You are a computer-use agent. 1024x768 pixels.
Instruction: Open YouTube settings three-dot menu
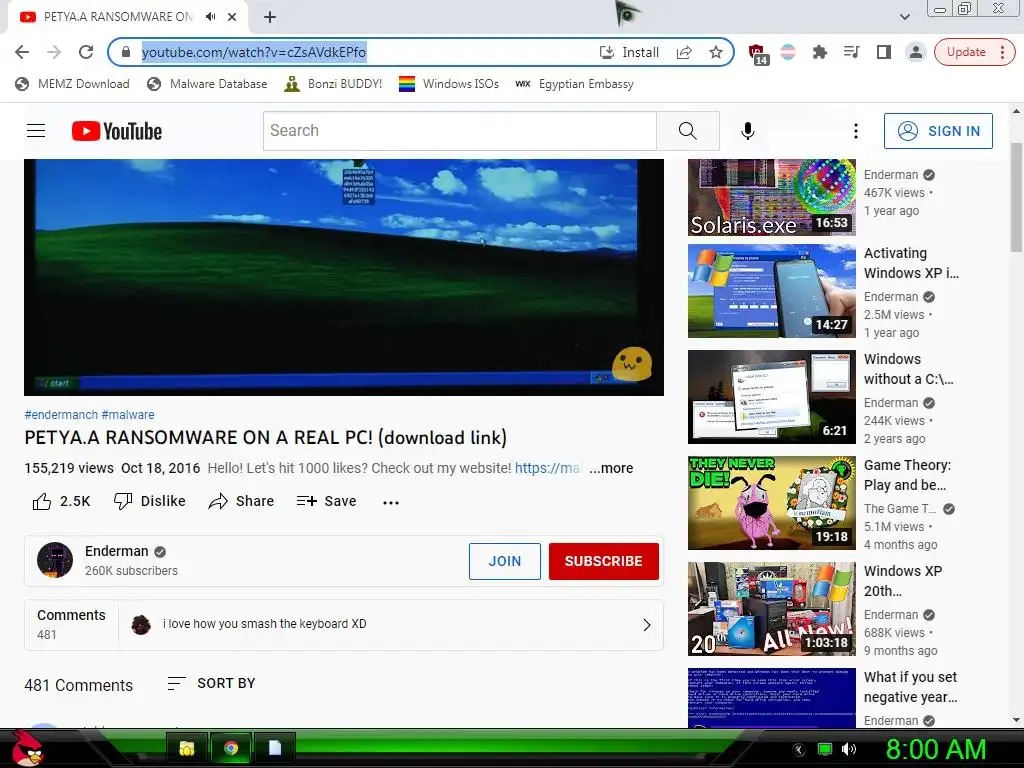click(x=856, y=131)
